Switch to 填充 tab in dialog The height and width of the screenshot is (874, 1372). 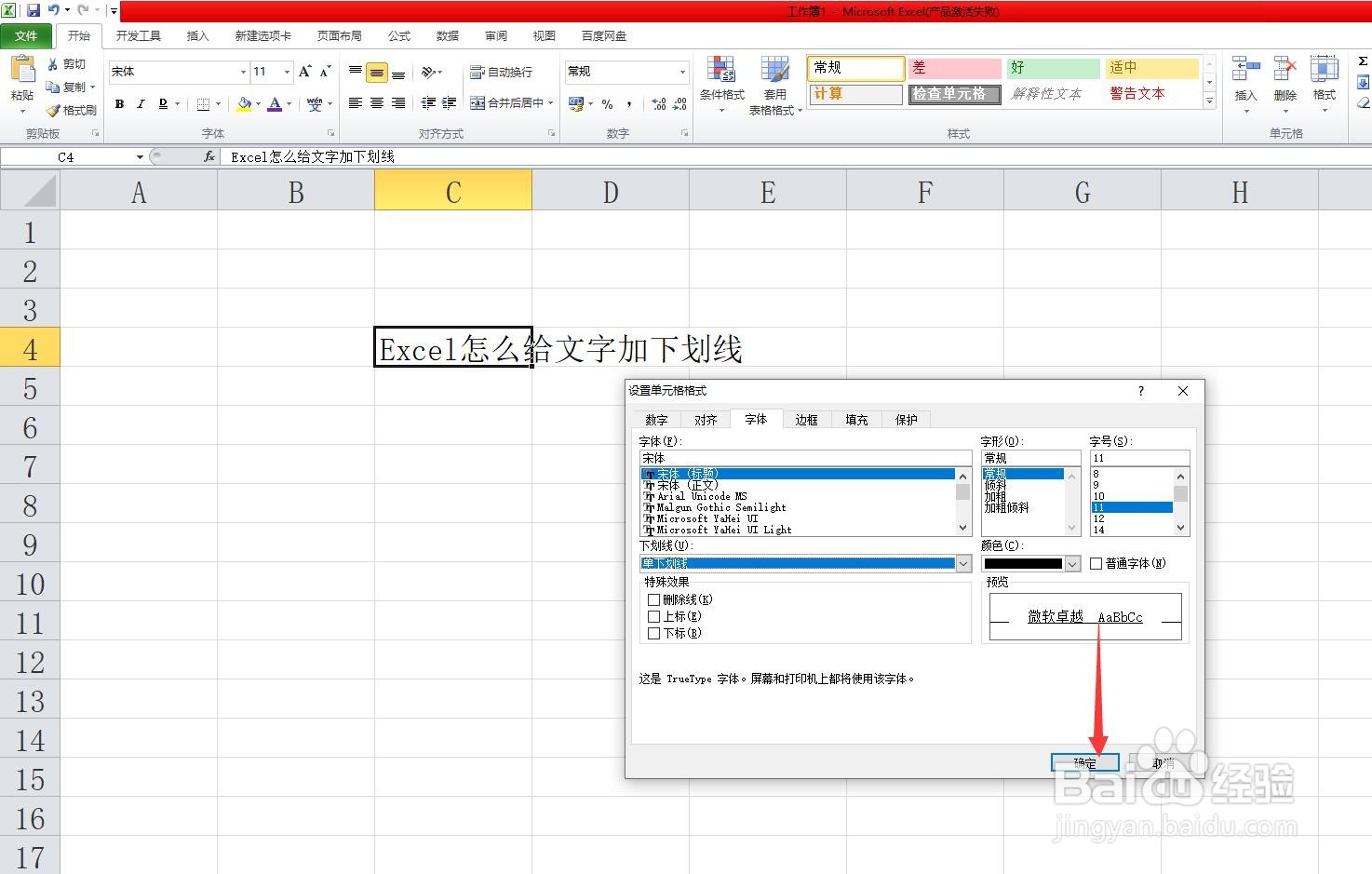[856, 420]
